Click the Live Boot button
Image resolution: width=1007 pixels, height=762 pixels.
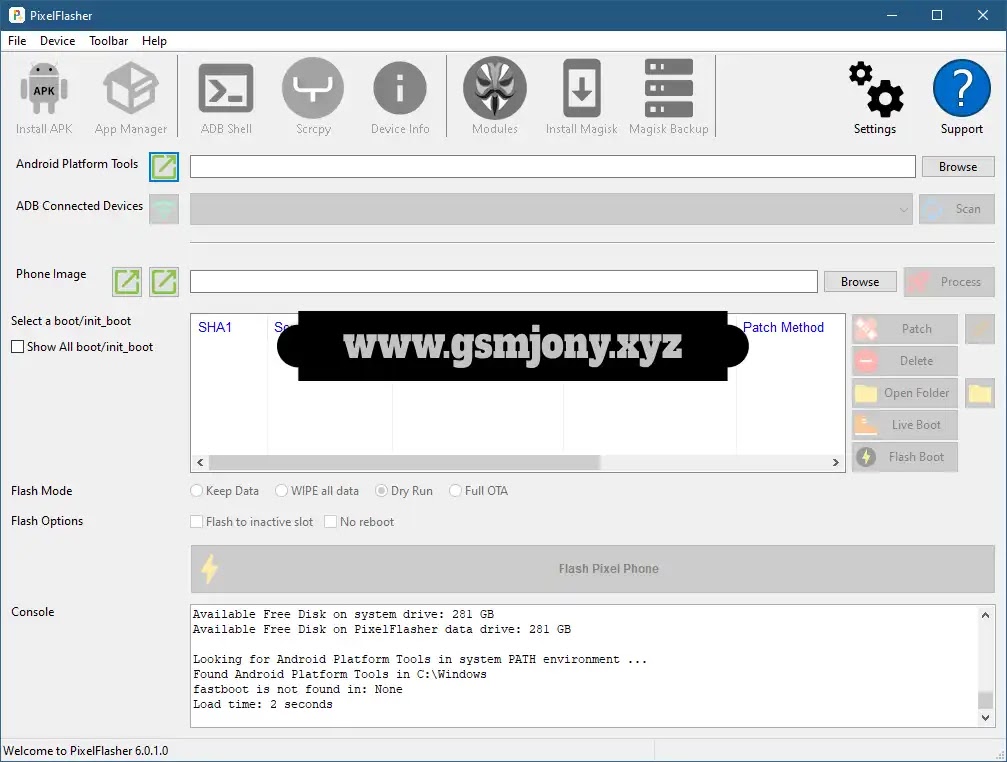click(905, 425)
